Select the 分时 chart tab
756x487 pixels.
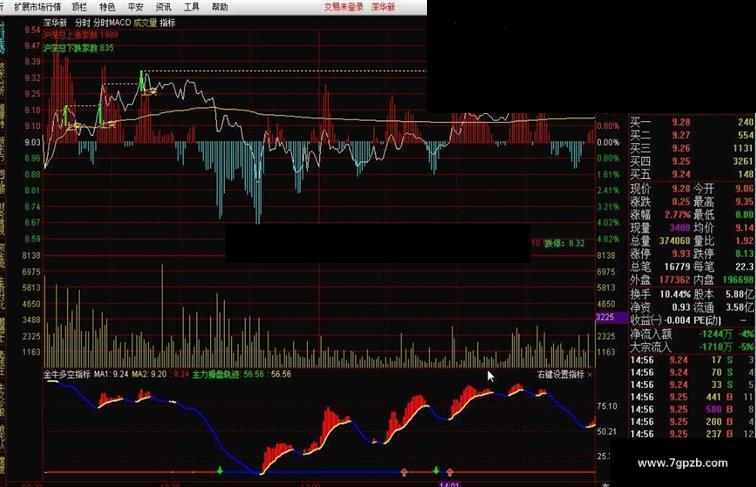[x=82, y=22]
